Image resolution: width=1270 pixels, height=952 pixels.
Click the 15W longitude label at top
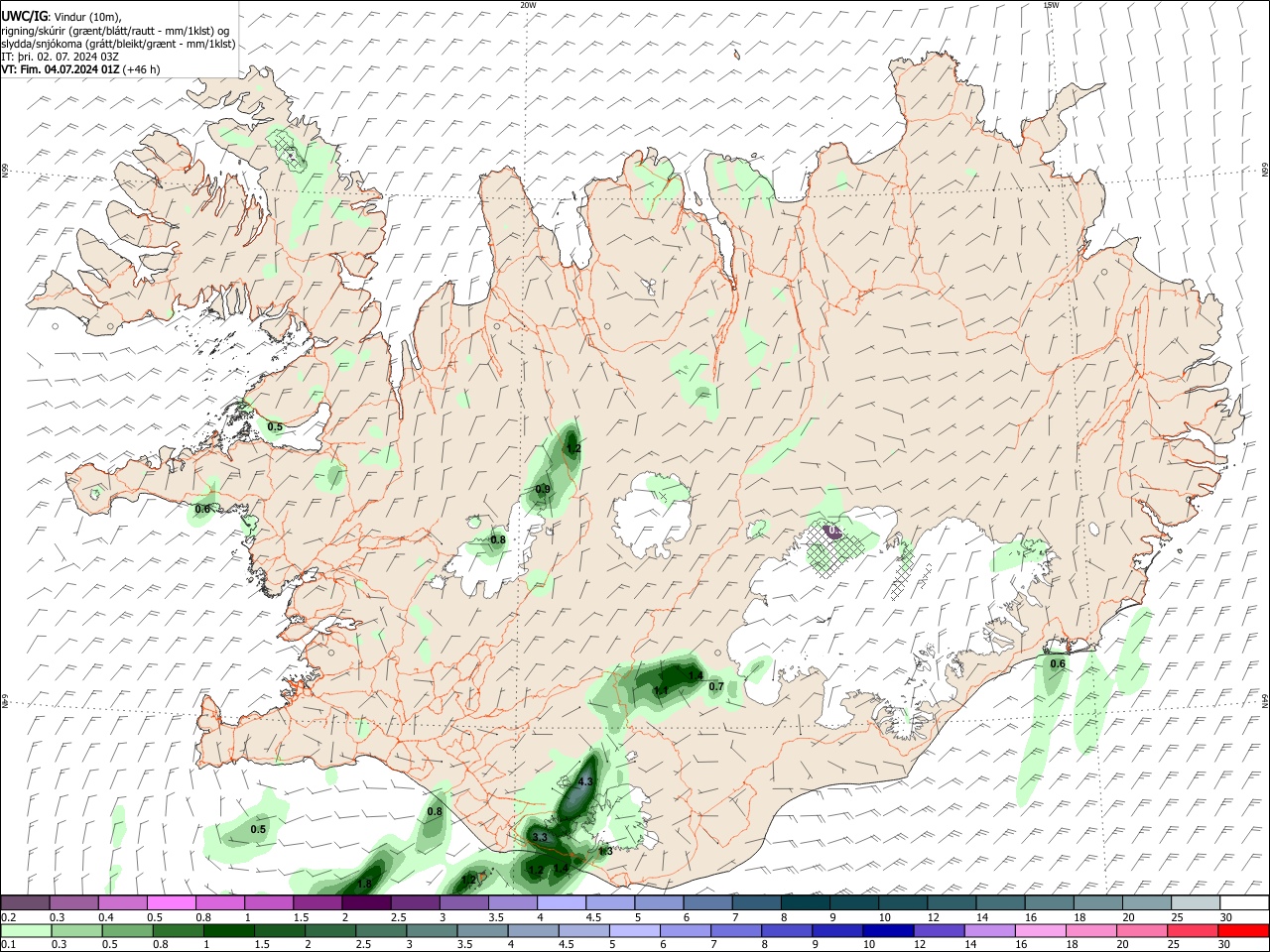point(1052,5)
